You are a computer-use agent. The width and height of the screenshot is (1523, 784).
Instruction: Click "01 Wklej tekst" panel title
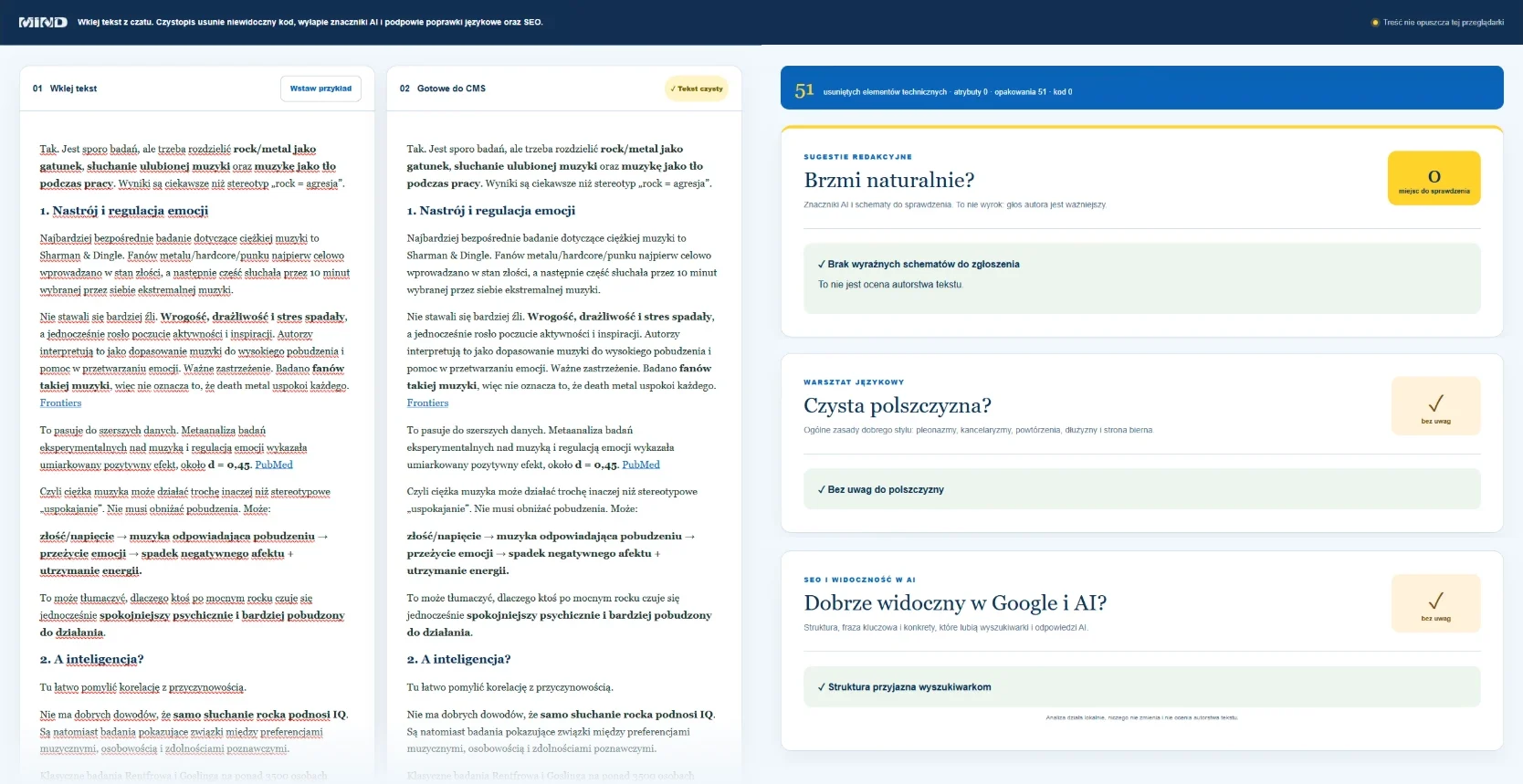(65, 89)
